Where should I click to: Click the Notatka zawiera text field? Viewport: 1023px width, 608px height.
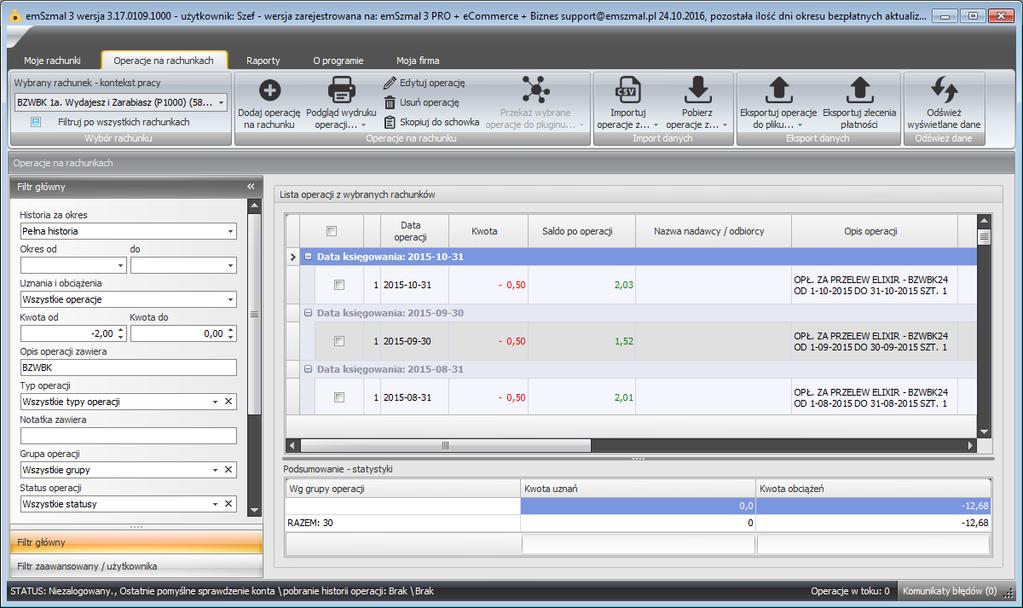[129, 436]
